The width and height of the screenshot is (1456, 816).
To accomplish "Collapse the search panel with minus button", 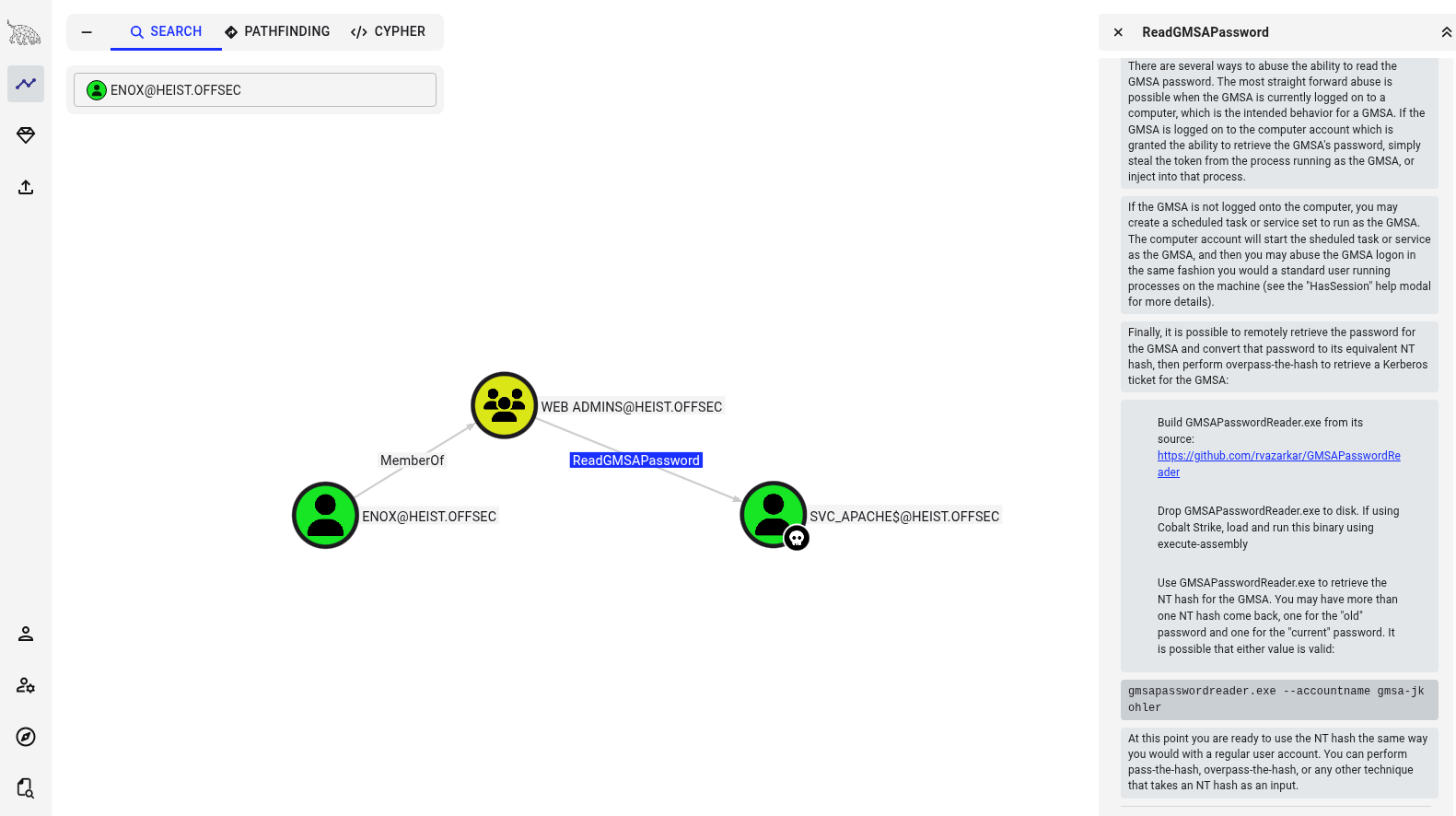I will [87, 32].
